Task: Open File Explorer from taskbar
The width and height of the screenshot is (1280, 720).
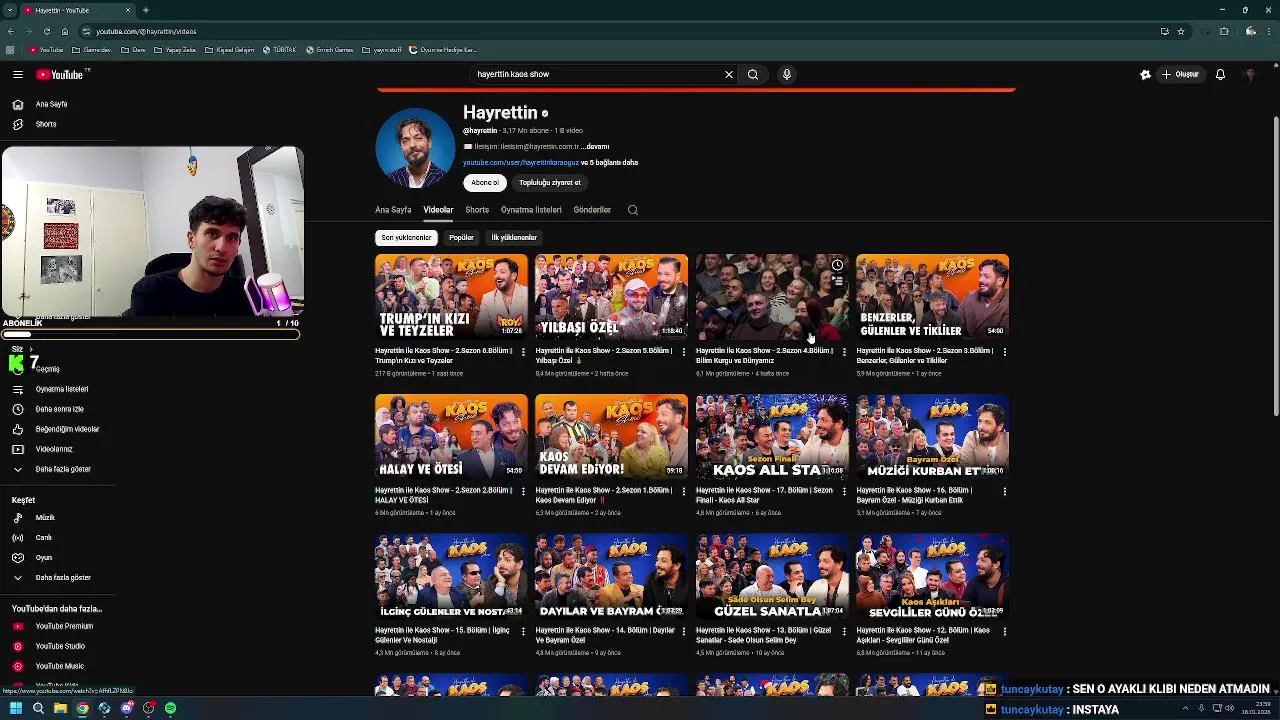Action: click(x=60, y=708)
